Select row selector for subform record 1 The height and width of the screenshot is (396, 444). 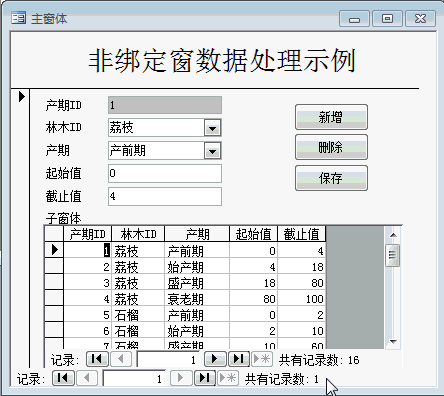54,249
